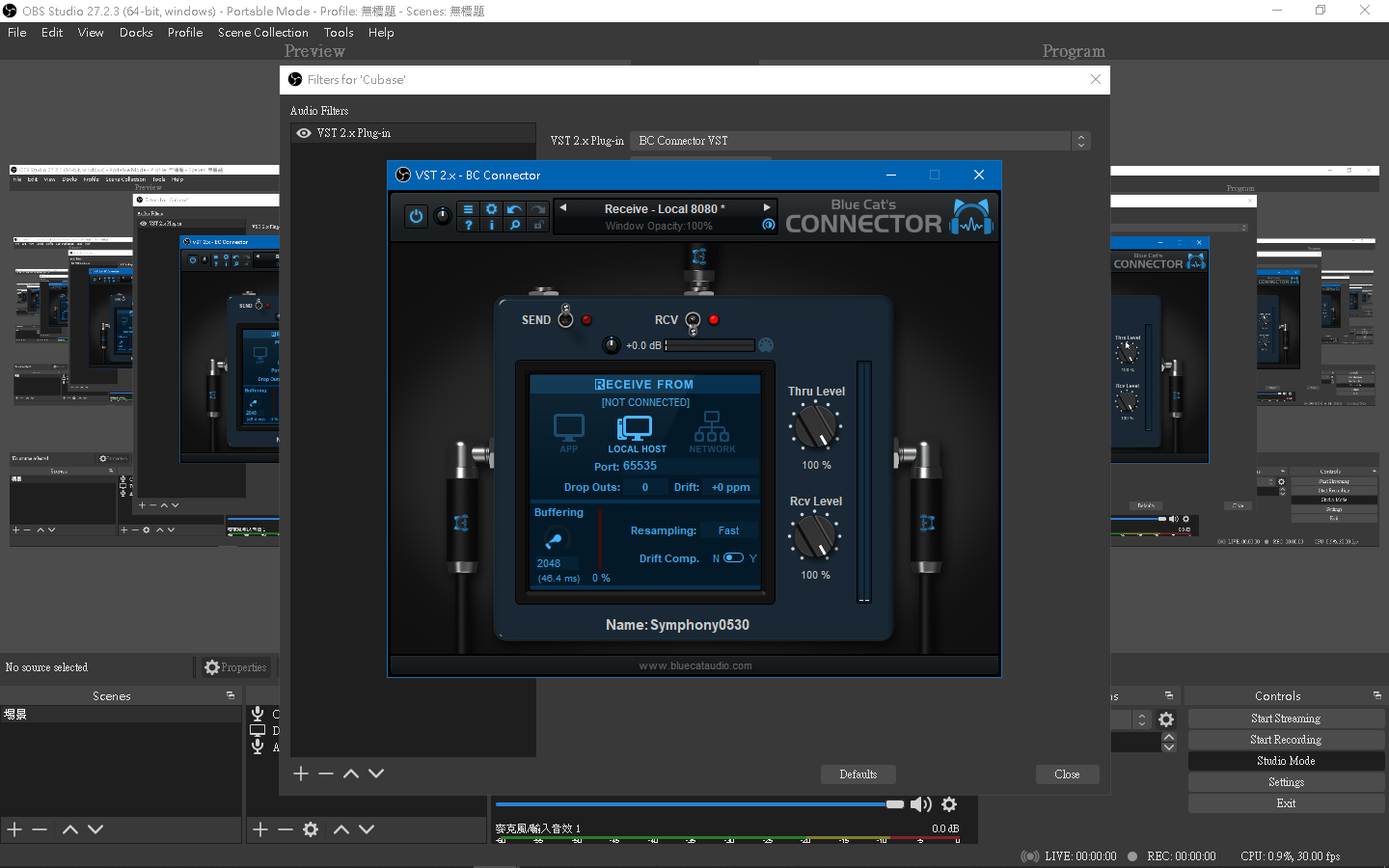The width and height of the screenshot is (1389, 868).
Task: Select previous preset with left arrow
Action: click(x=563, y=207)
